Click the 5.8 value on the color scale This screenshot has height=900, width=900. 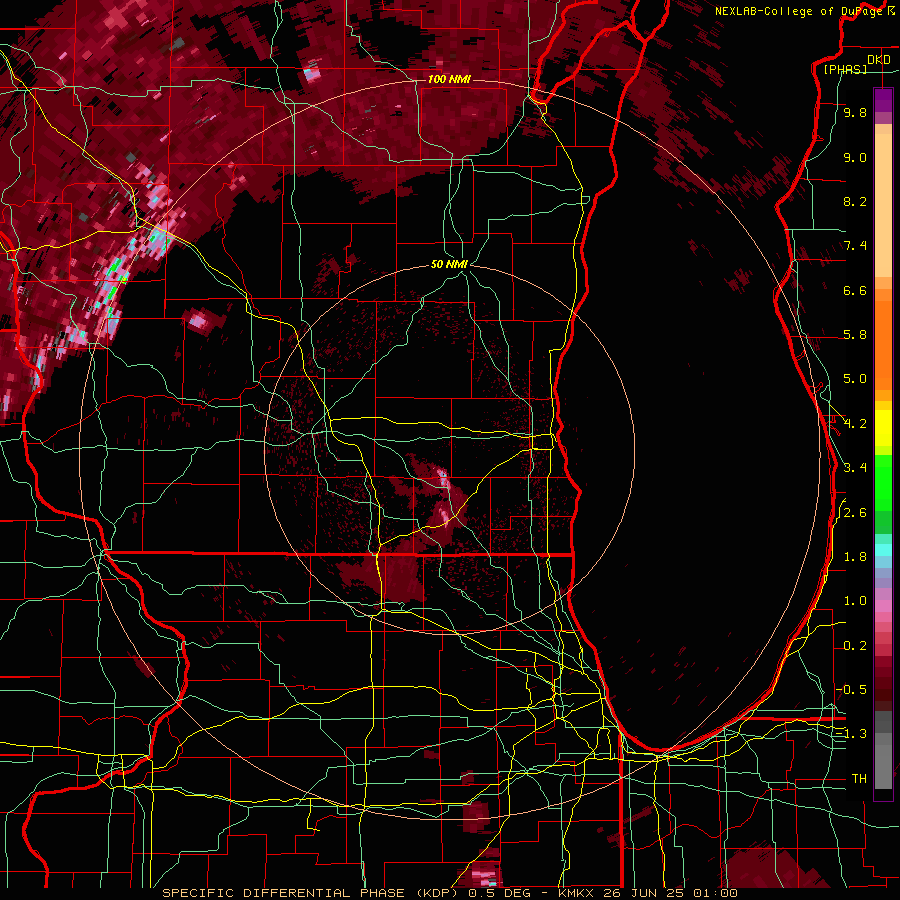[x=855, y=335]
